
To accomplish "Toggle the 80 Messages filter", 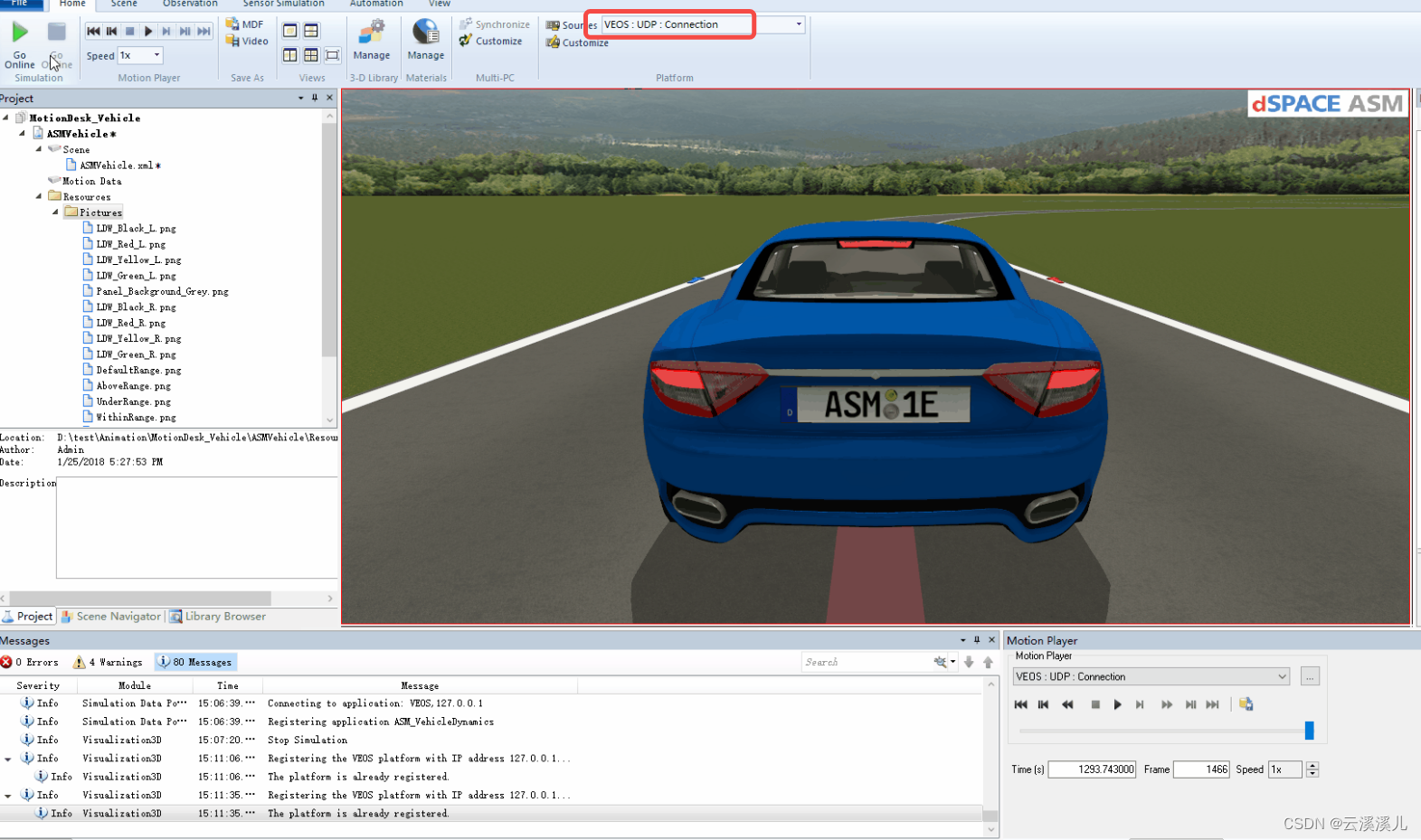I will [195, 662].
